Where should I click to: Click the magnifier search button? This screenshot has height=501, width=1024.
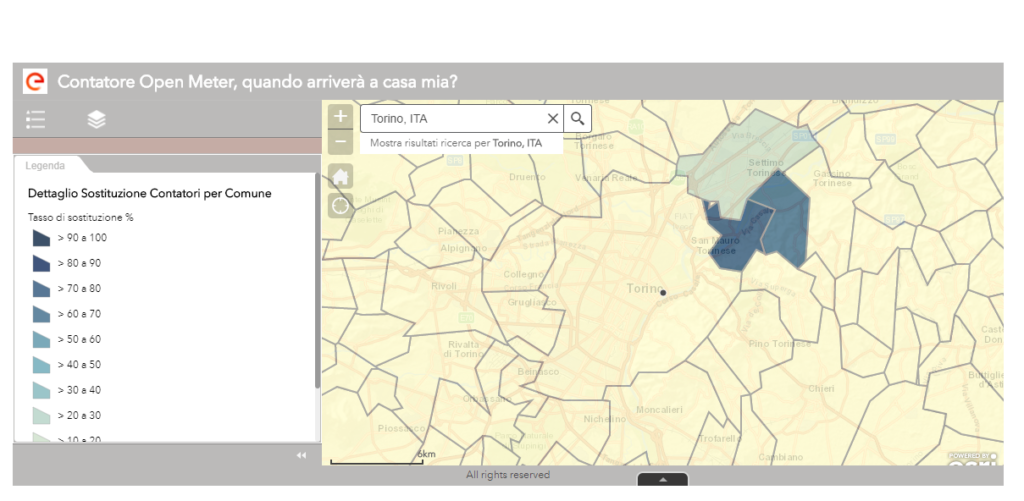(577, 118)
